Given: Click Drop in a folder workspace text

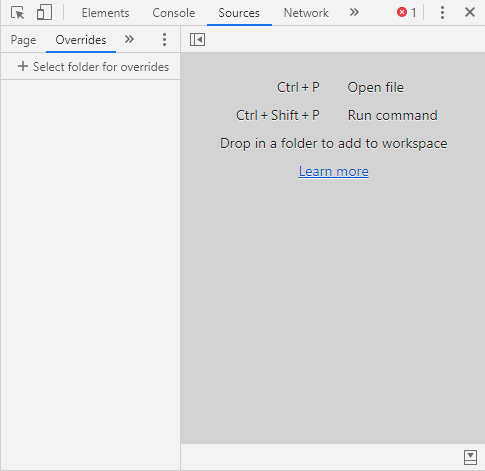Looking at the screenshot, I should (x=333, y=143).
